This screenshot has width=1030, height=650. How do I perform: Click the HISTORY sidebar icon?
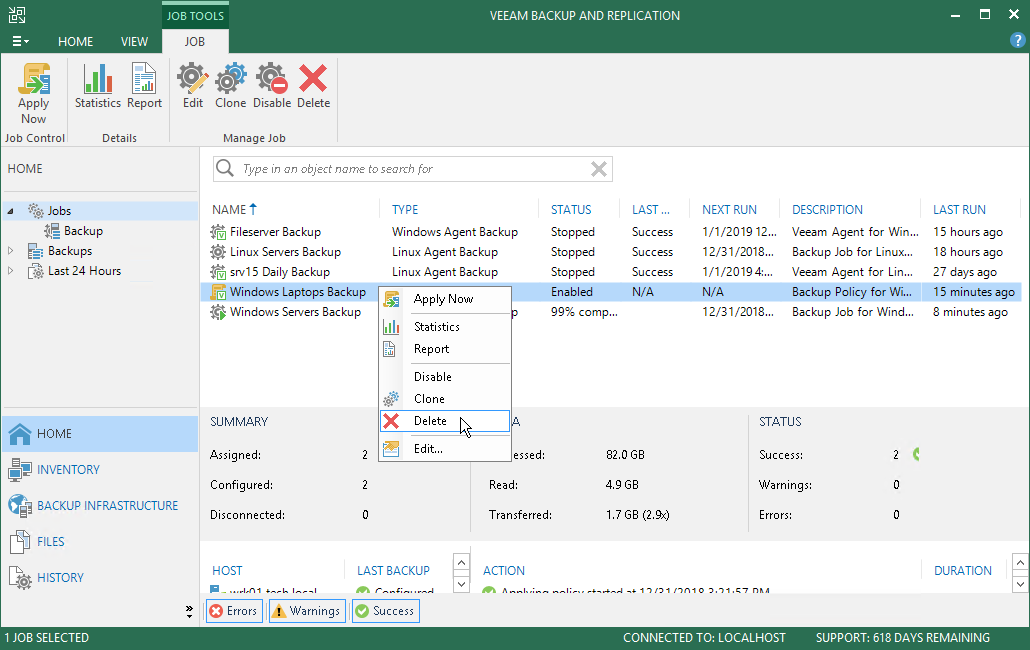click(20, 578)
